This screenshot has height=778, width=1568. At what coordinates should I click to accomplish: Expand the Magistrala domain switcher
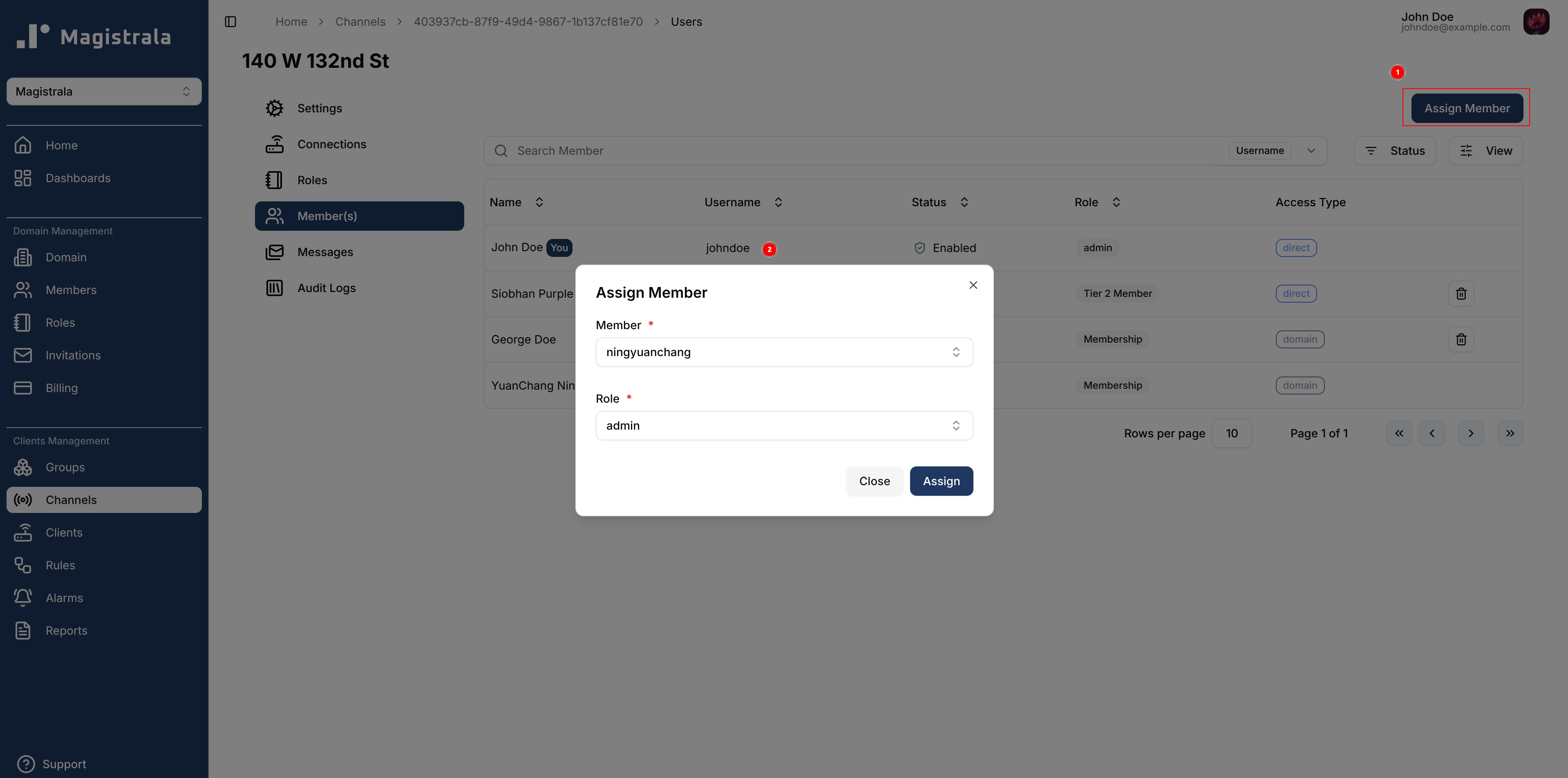coord(104,91)
